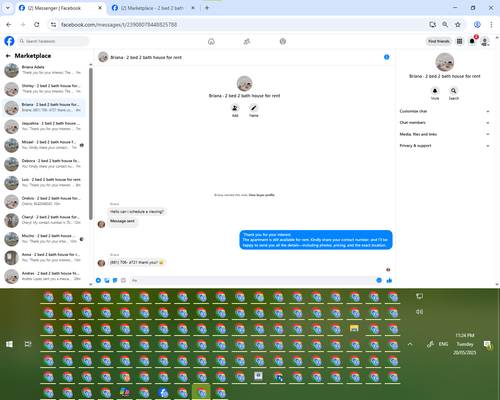Go back in browser history
This screenshot has height=400, width=500.
point(9,24)
